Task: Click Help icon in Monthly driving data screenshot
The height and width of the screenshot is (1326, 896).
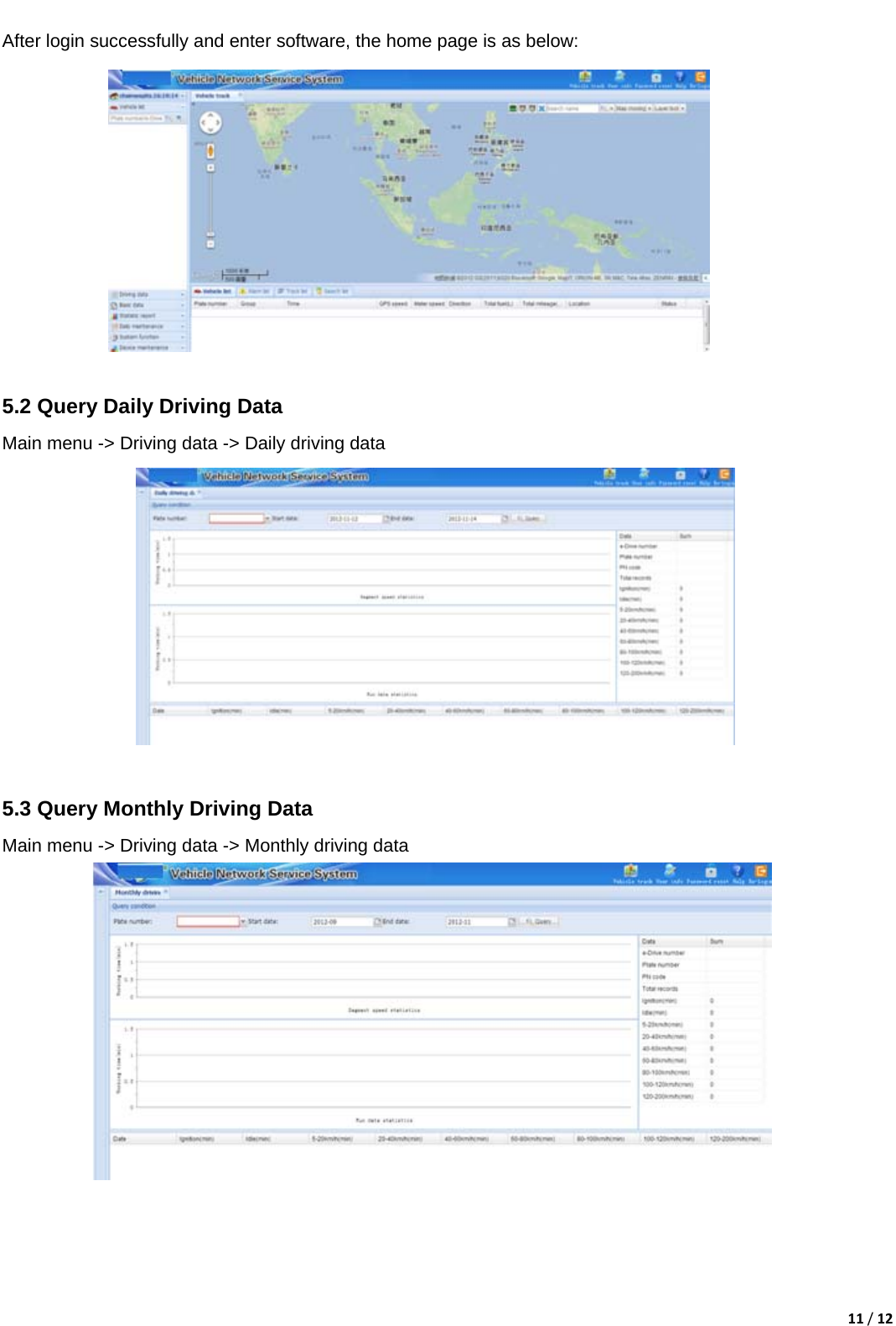Action: 738,872
